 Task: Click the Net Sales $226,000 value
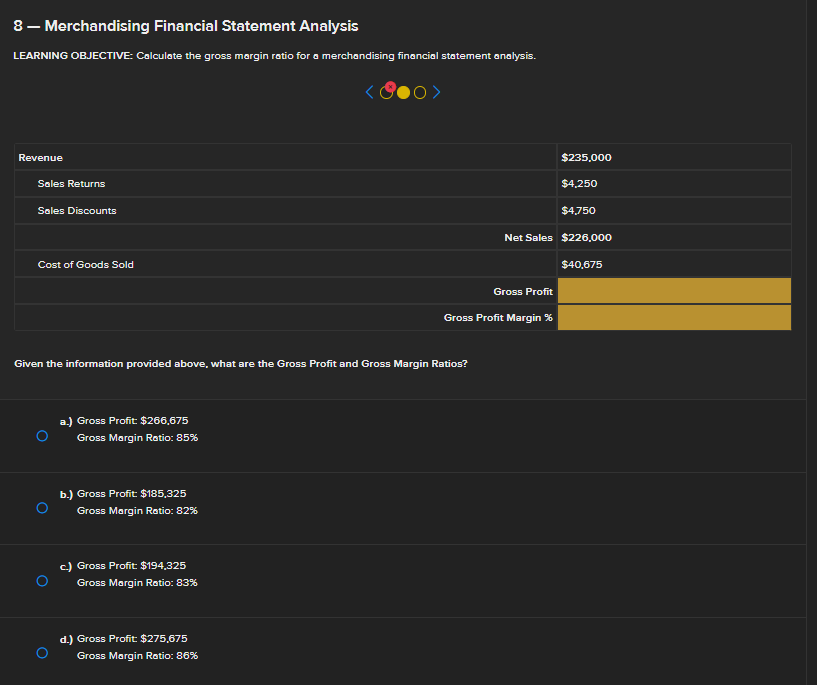click(x=587, y=238)
